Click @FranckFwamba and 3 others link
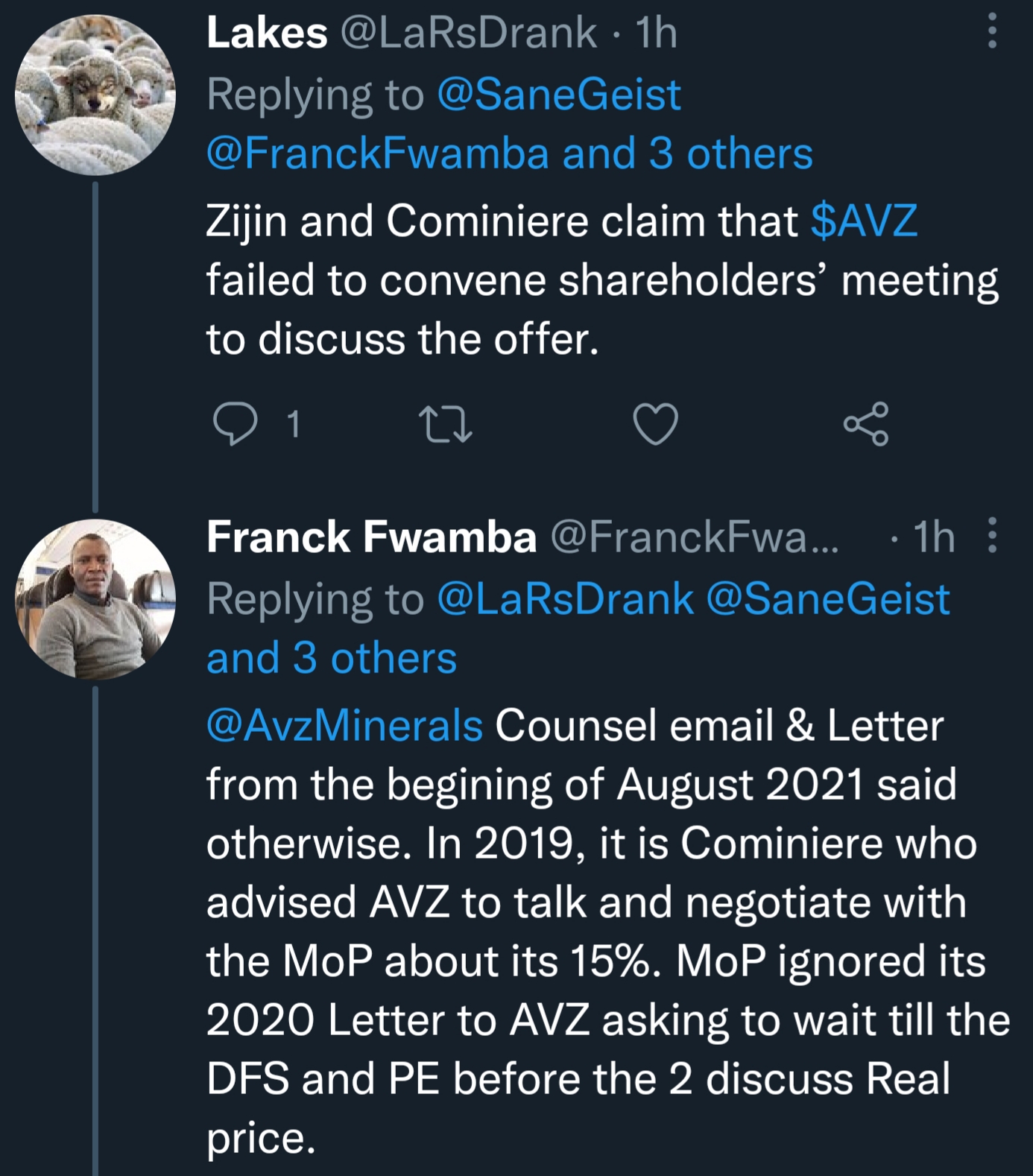The height and width of the screenshot is (1176, 1033). tap(509, 154)
